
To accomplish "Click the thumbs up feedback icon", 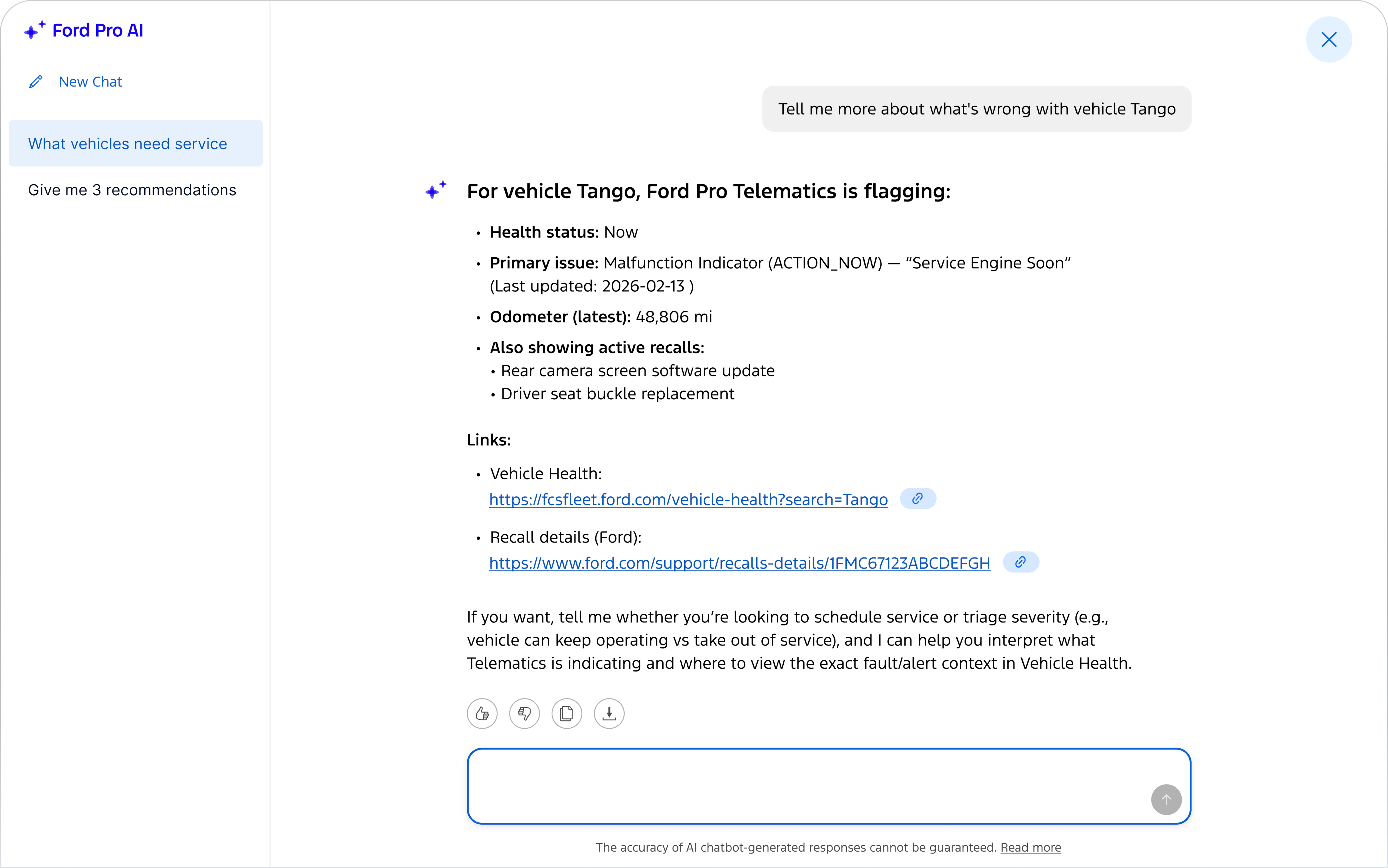I will (x=482, y=713).
